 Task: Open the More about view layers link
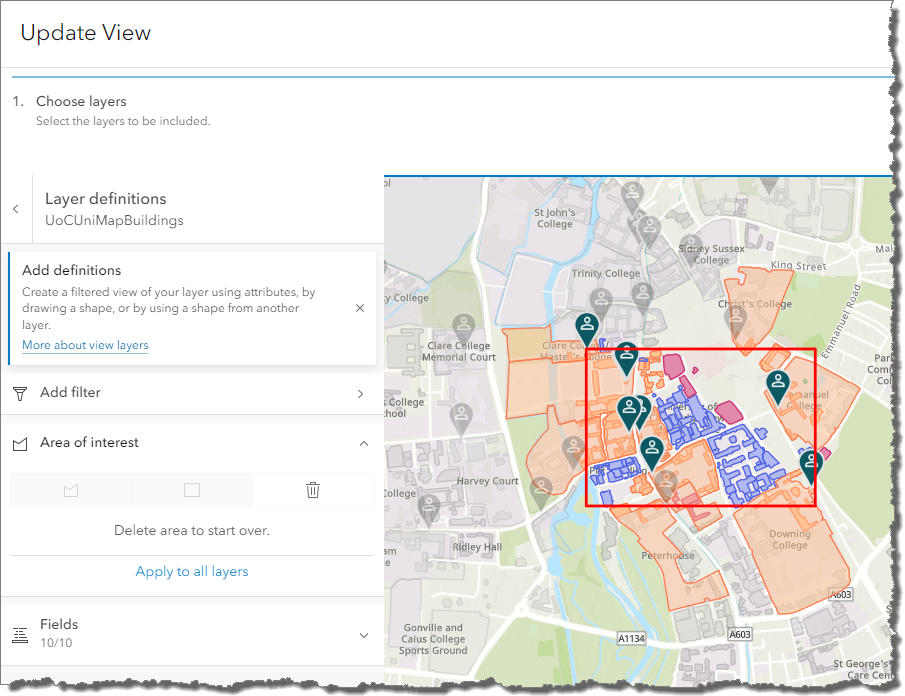[x=85, y=345]
